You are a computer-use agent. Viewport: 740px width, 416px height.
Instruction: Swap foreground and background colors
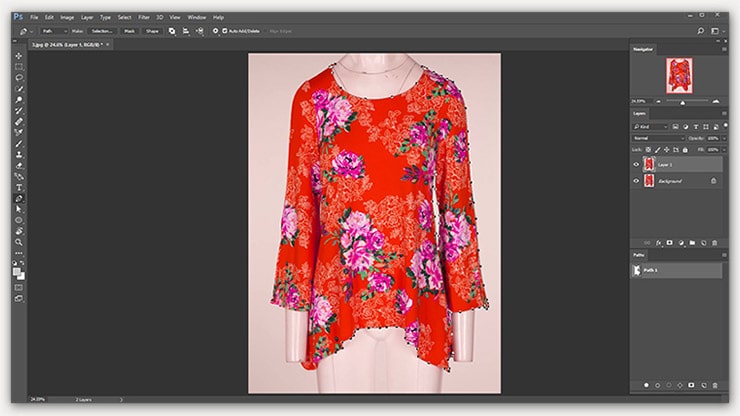click(x=22, y=263)
